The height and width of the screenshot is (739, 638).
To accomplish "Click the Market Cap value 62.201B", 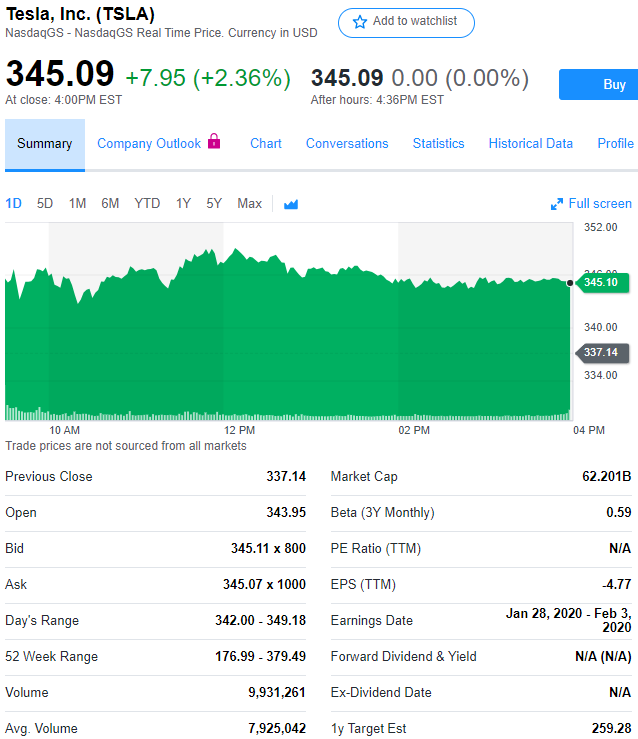I will (x=606, y=476).
